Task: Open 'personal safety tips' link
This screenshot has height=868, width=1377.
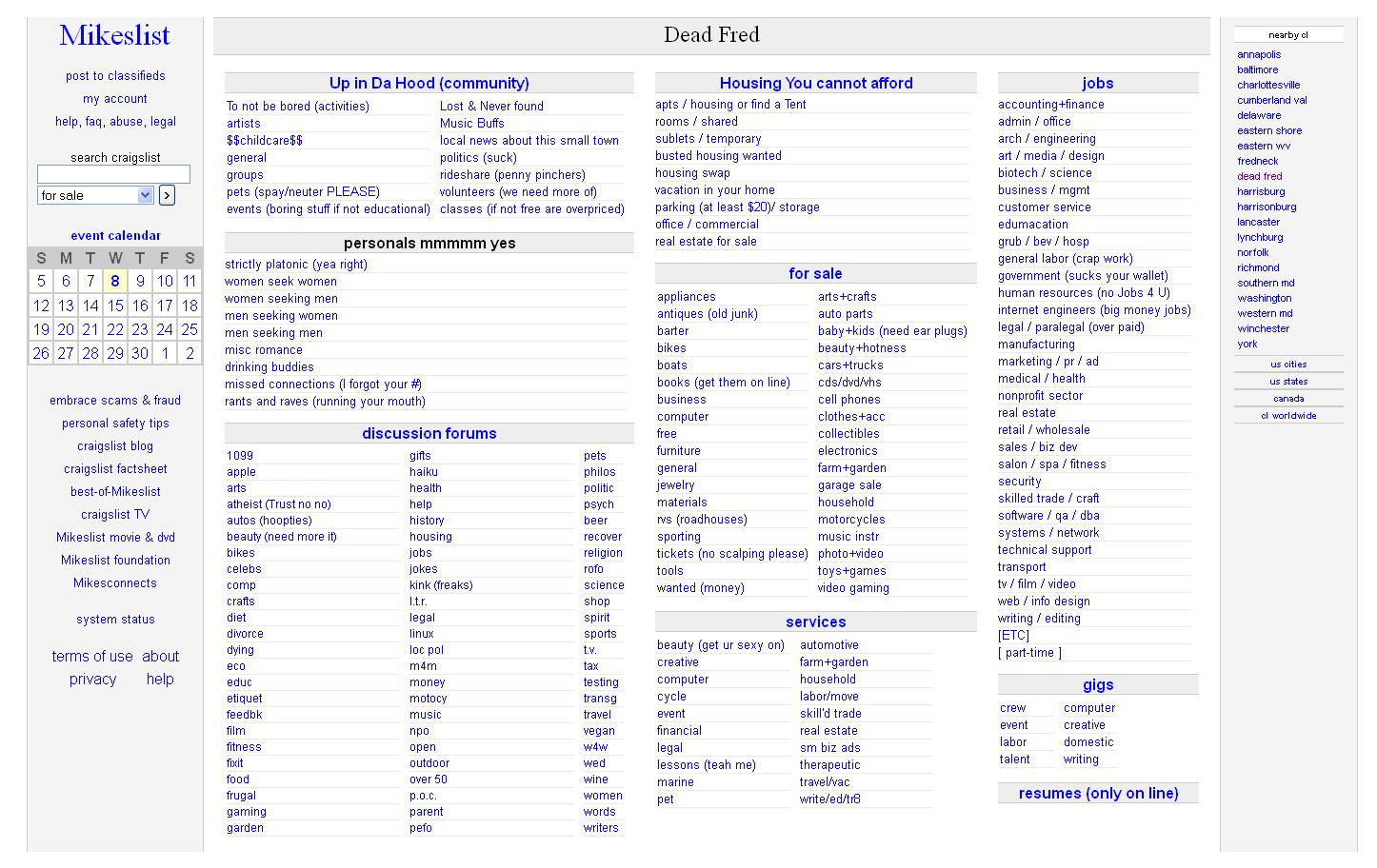Action: pos(115,424)
